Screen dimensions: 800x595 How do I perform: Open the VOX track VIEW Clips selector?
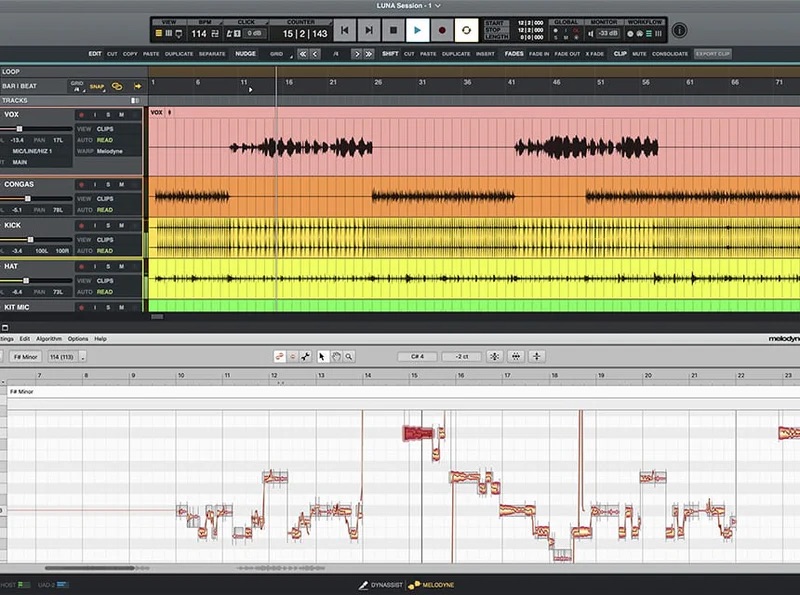click(105, 129)
